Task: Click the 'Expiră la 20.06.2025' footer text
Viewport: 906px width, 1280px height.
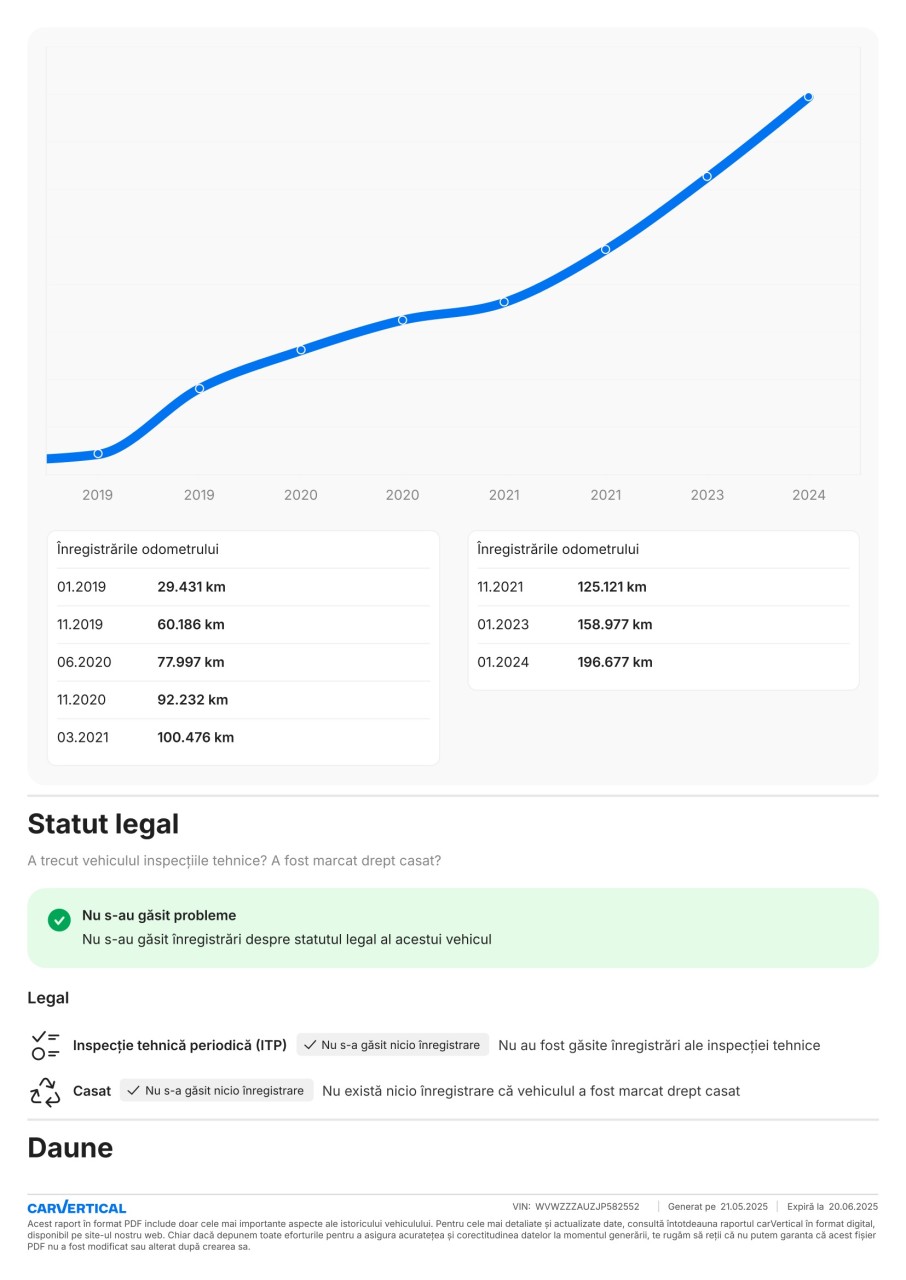Action: 832,1207
